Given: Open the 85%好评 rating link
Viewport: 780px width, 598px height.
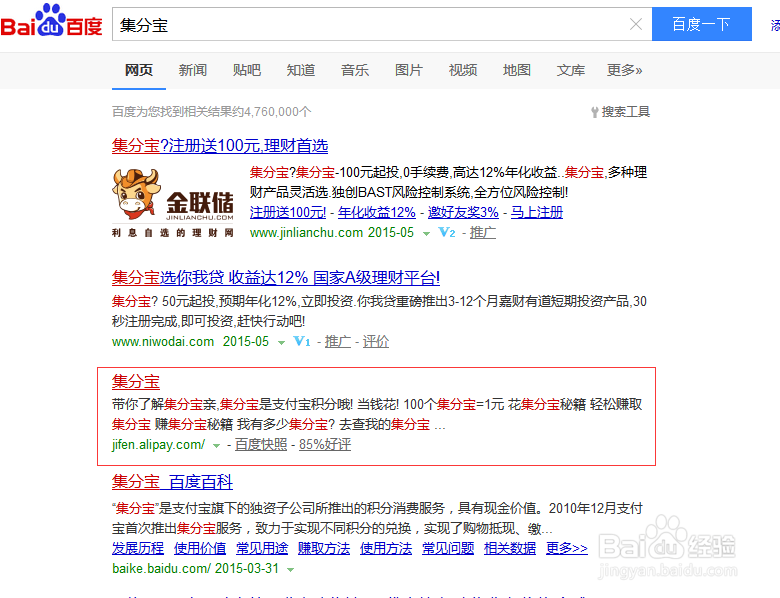Looking at the screenshot, I should click(325, 444).
